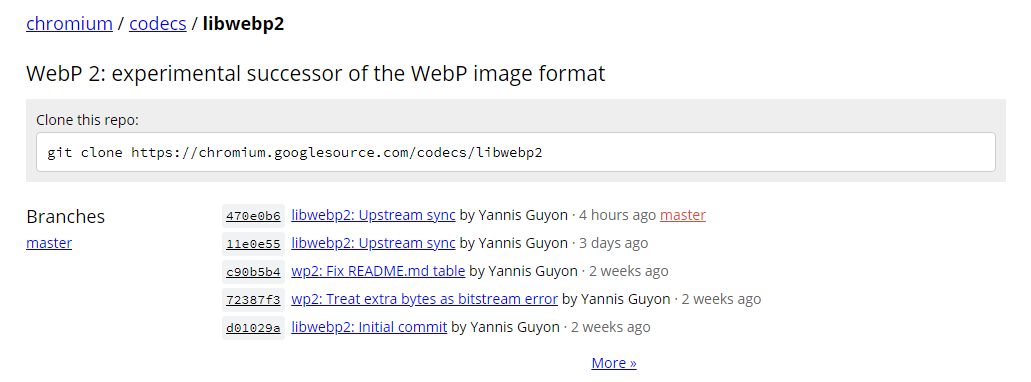Click the red master tag beside latest commit
The height and width of the screenshot is (382, 1031).
683,215
